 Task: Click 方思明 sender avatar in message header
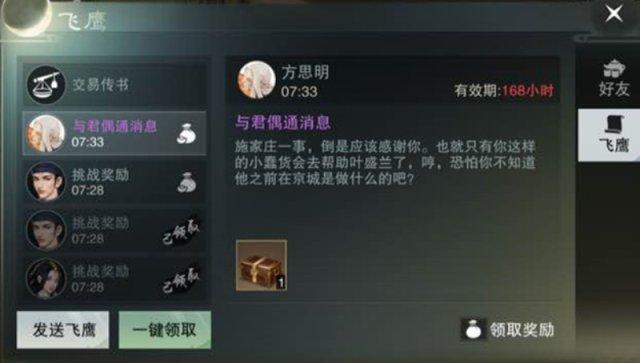(x=257, y=80)
